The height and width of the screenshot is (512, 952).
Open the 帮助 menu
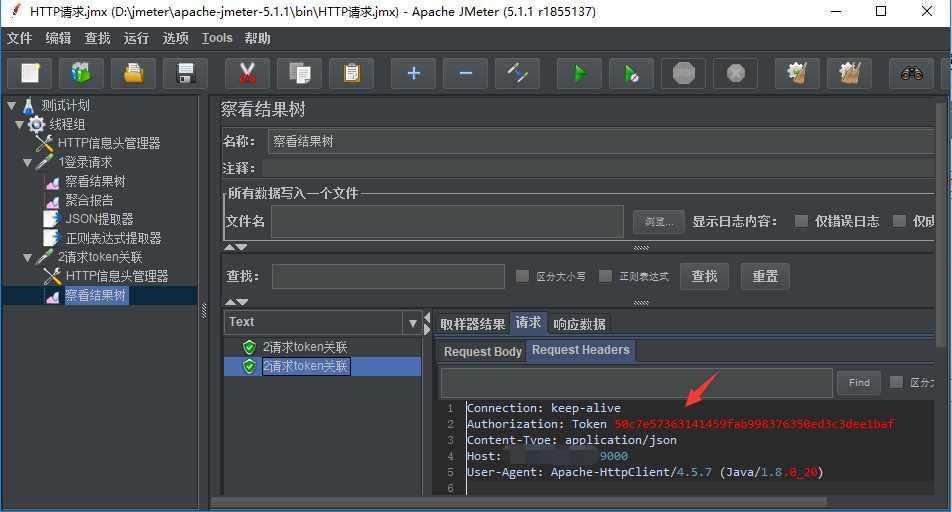(x=257, y=38)
